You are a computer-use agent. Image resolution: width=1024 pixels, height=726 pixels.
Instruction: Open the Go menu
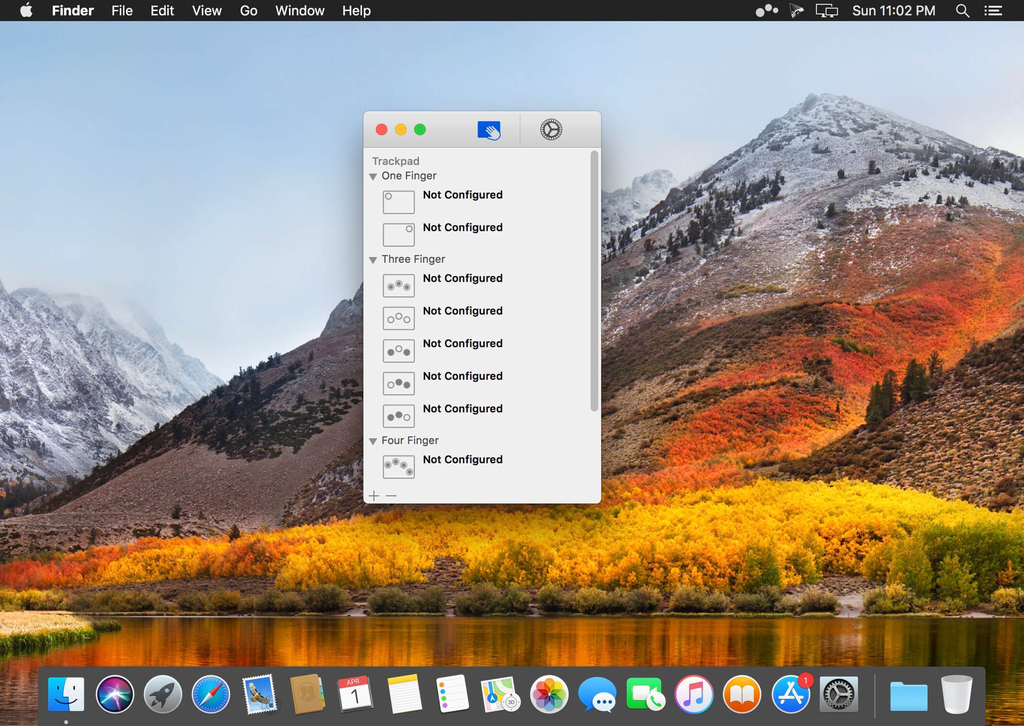click(x=249, y=11)
